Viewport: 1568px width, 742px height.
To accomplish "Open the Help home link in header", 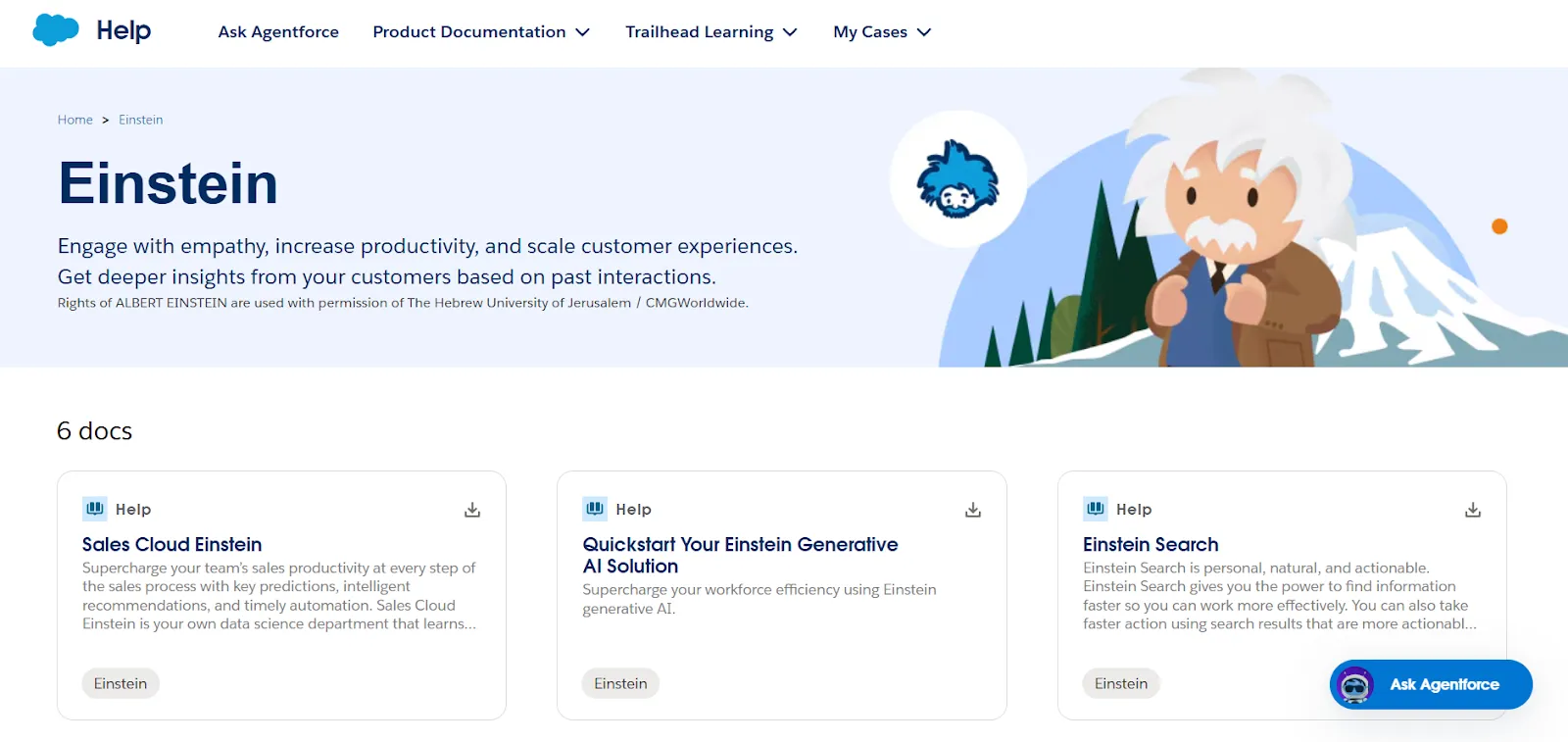I will [123, 30].
